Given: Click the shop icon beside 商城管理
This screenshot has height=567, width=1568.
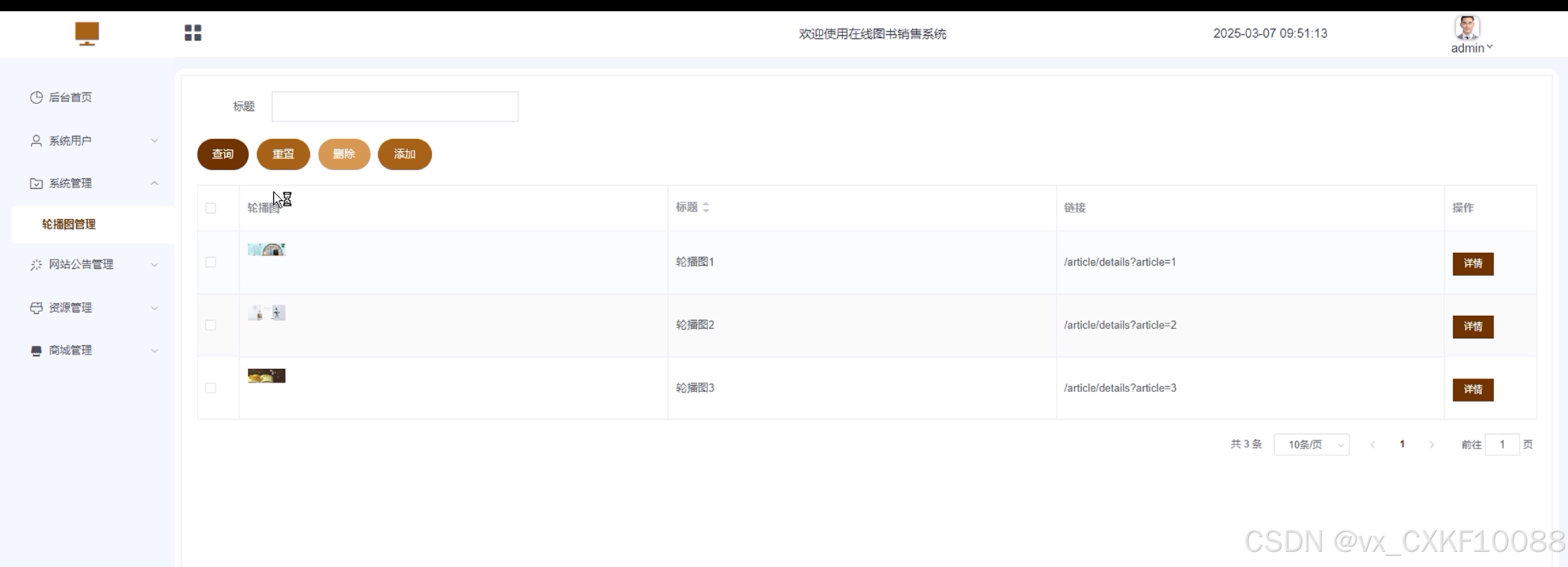Looking at the screenshot, I should coord(37,351).
